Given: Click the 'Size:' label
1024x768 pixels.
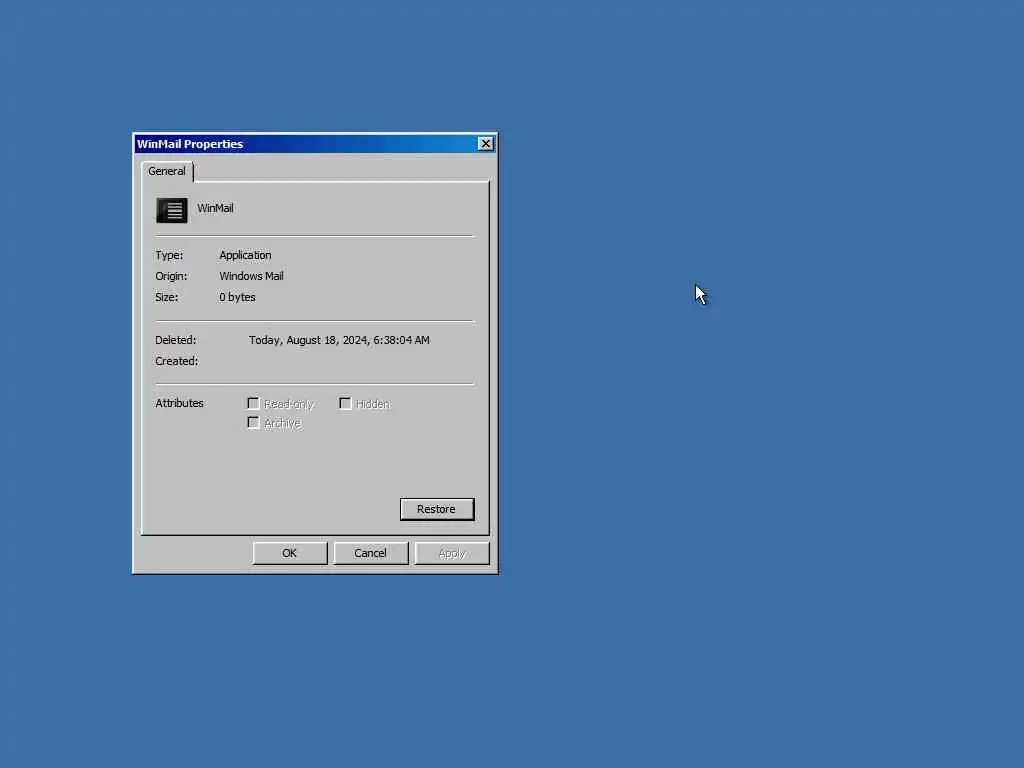Looking at the screenshot, I should pyautogui.click(x=167, y=297).
